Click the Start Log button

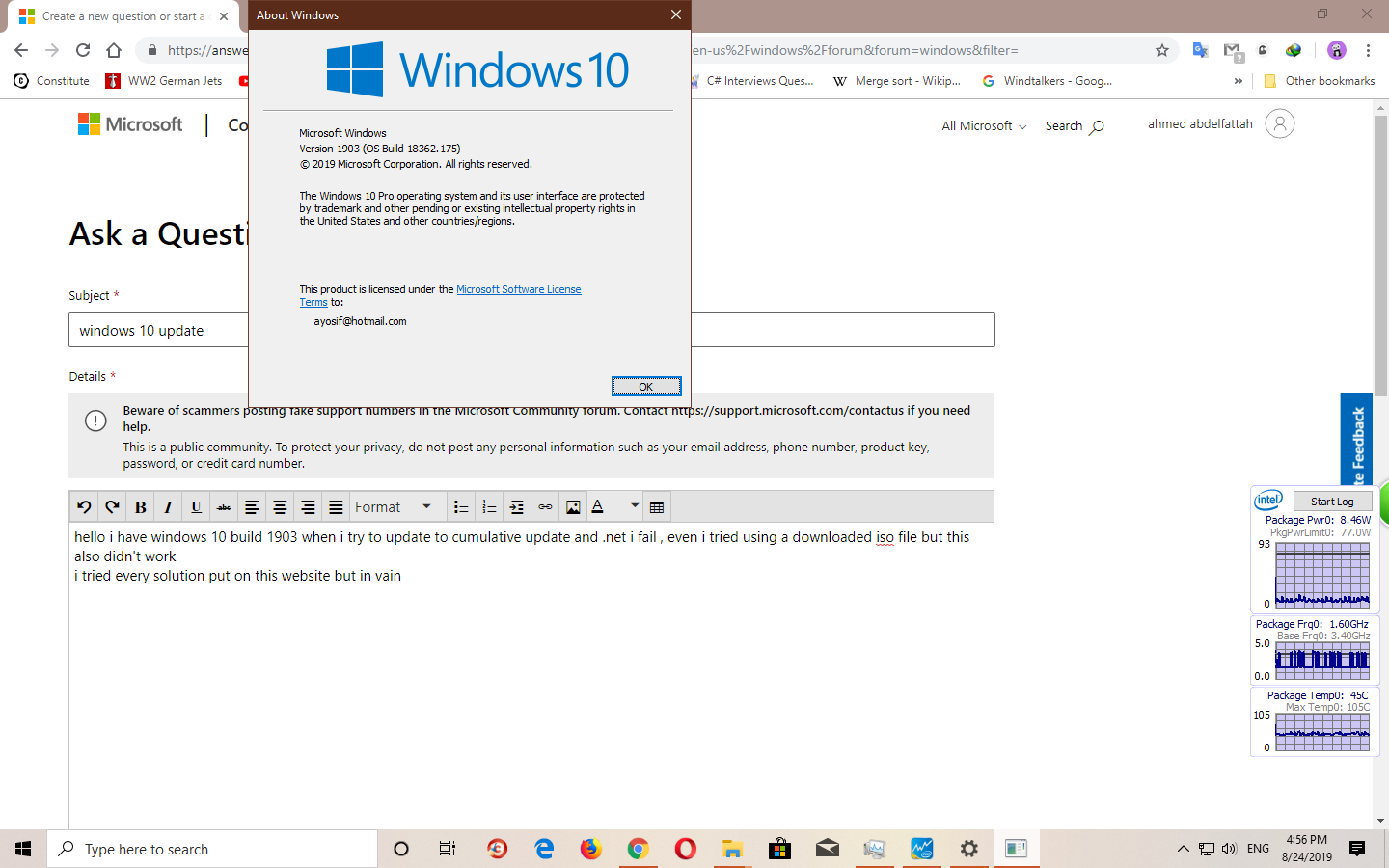click(1332, 502)
